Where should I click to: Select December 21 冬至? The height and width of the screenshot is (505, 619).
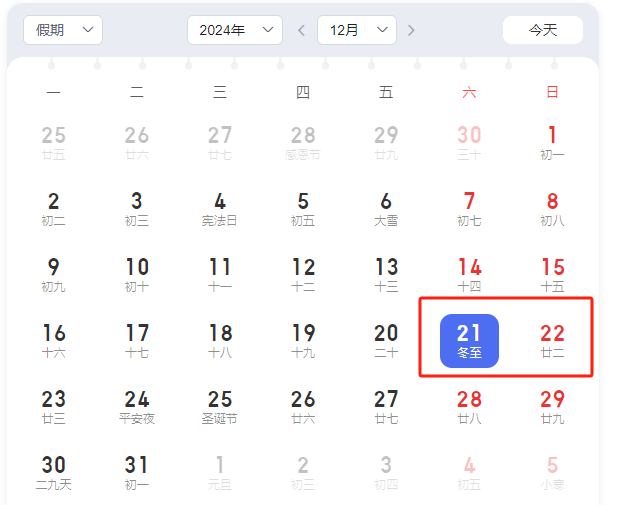tap(469, 341)
